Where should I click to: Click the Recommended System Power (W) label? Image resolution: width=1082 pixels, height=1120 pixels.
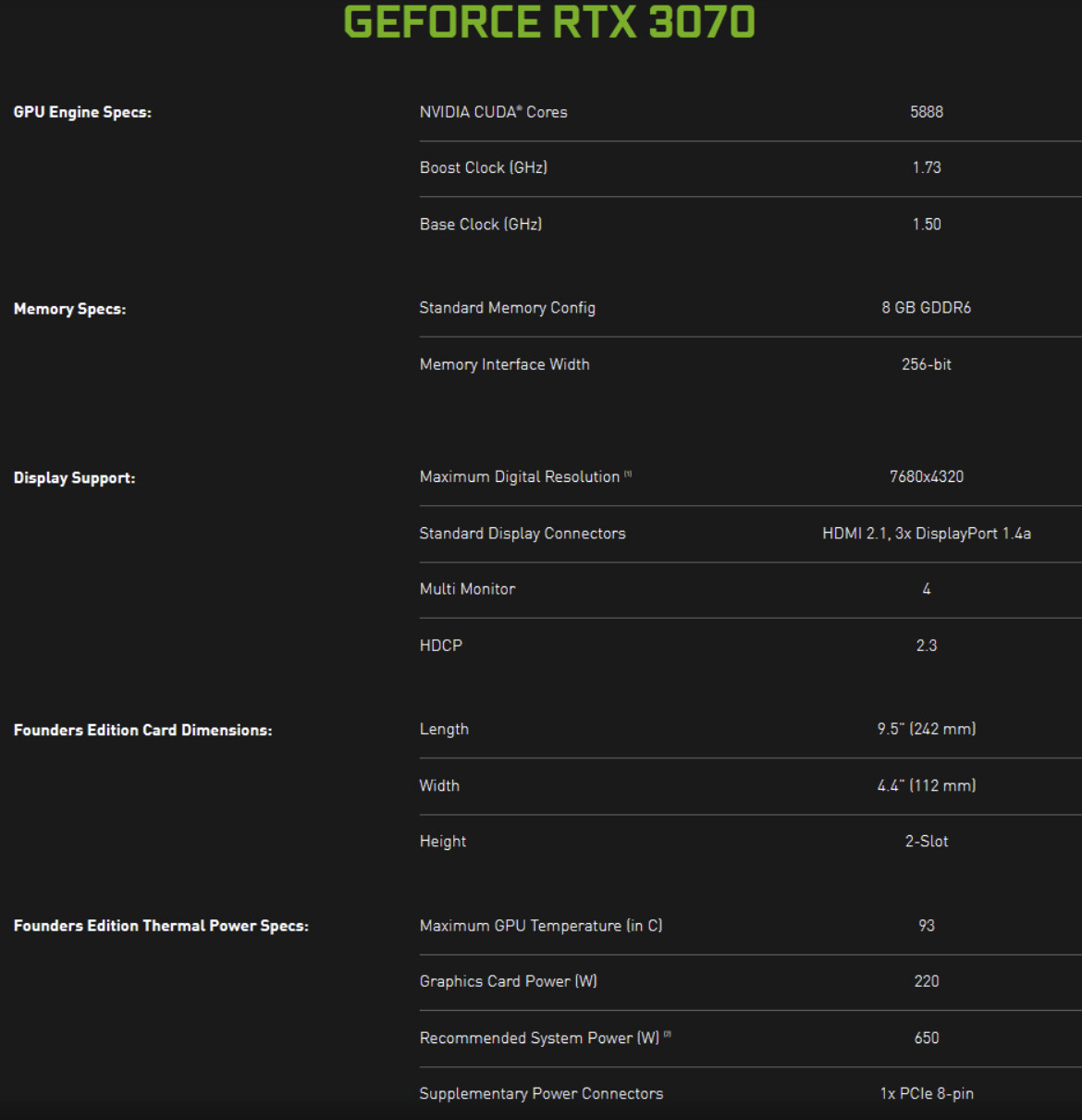pyautogui.click(x=540, y=1039)
